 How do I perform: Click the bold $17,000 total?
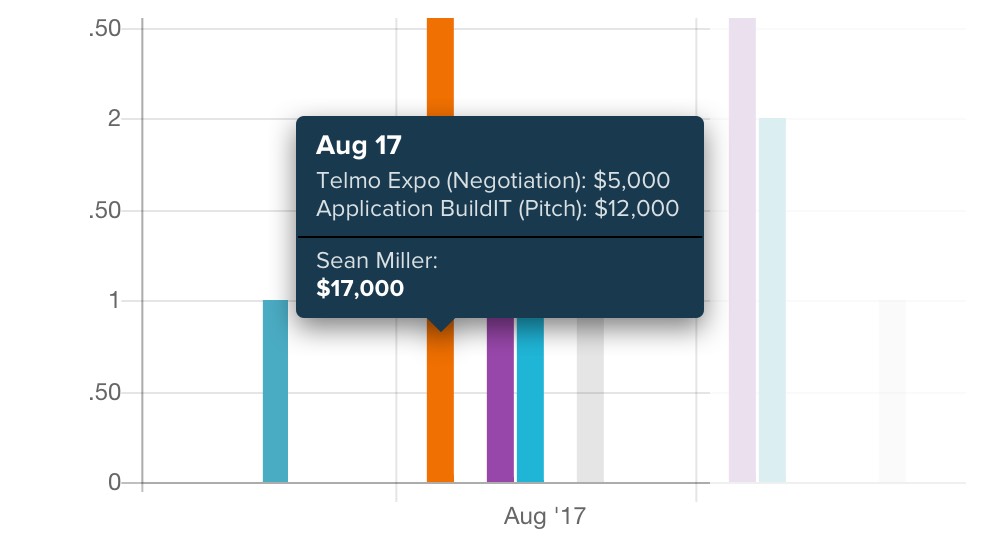tap(360, 288)
